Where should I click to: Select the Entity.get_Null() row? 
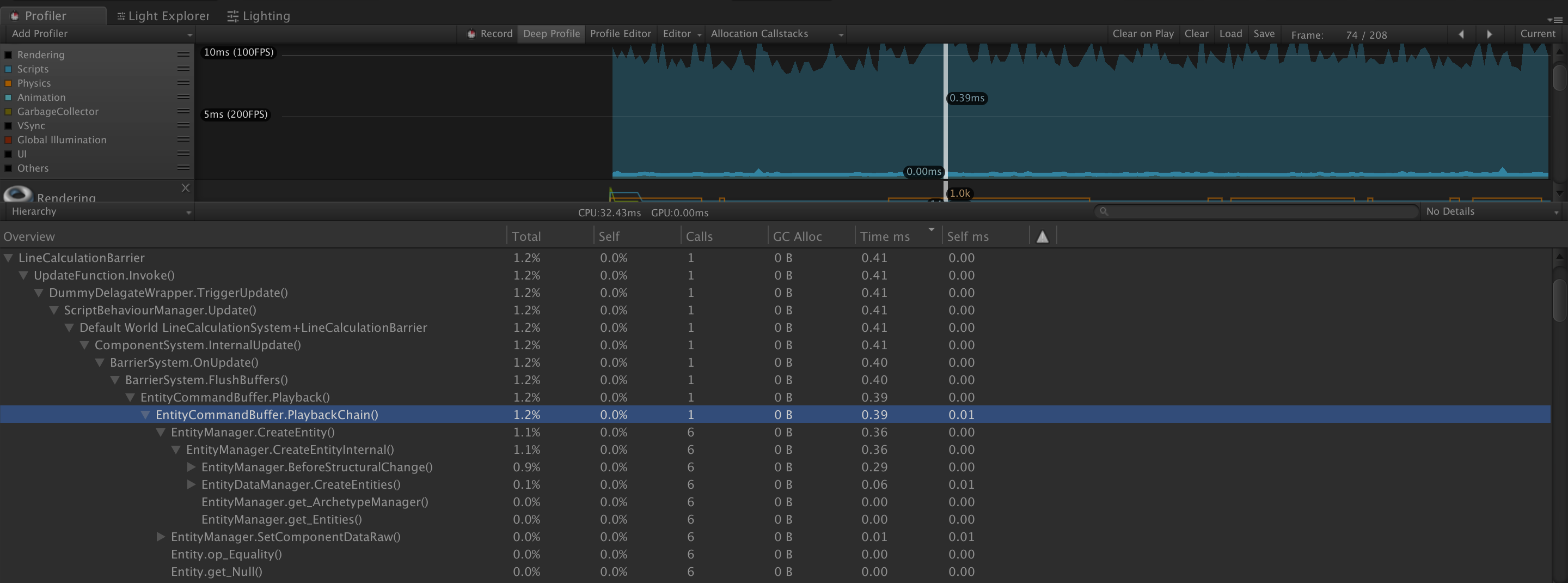click(x=775, y=572)
